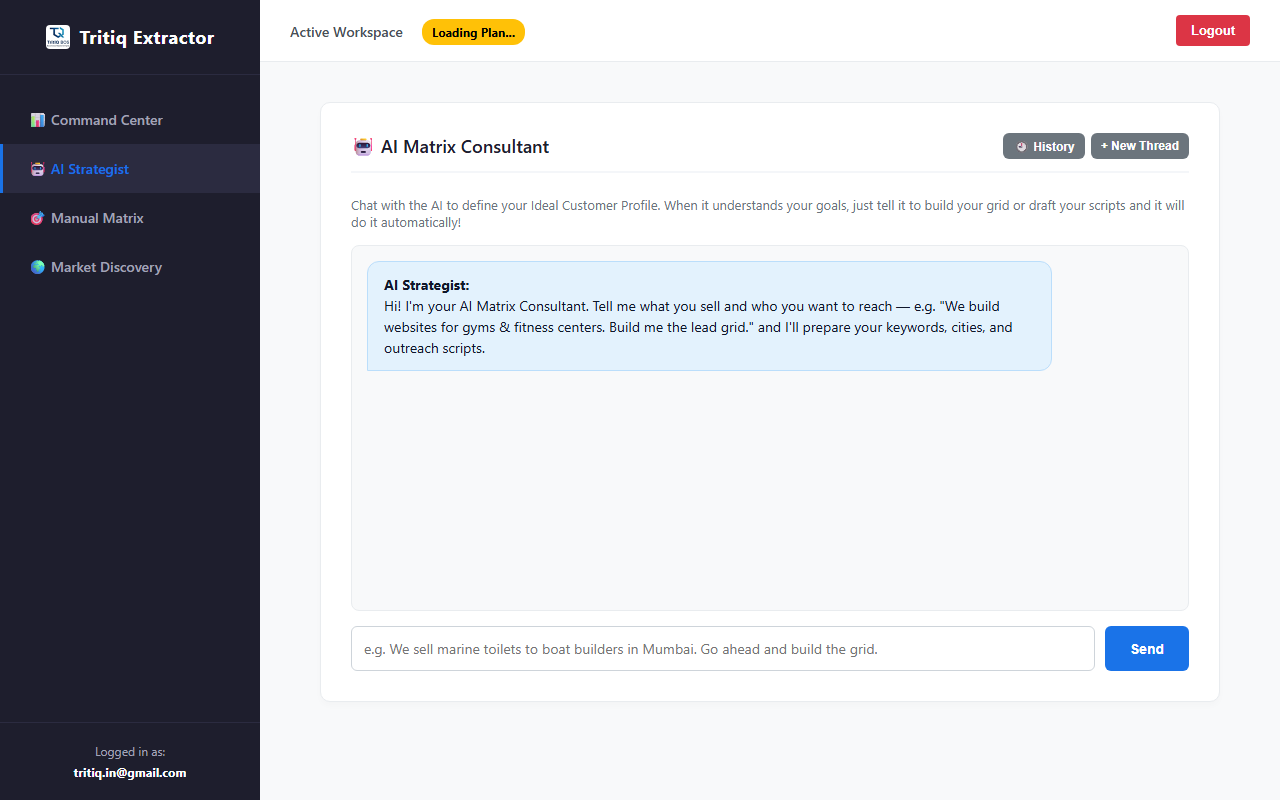Screen dimensions: 1280x800
Task: Click the AI Strategist greeting message bubble
Action: coord(709,316)
